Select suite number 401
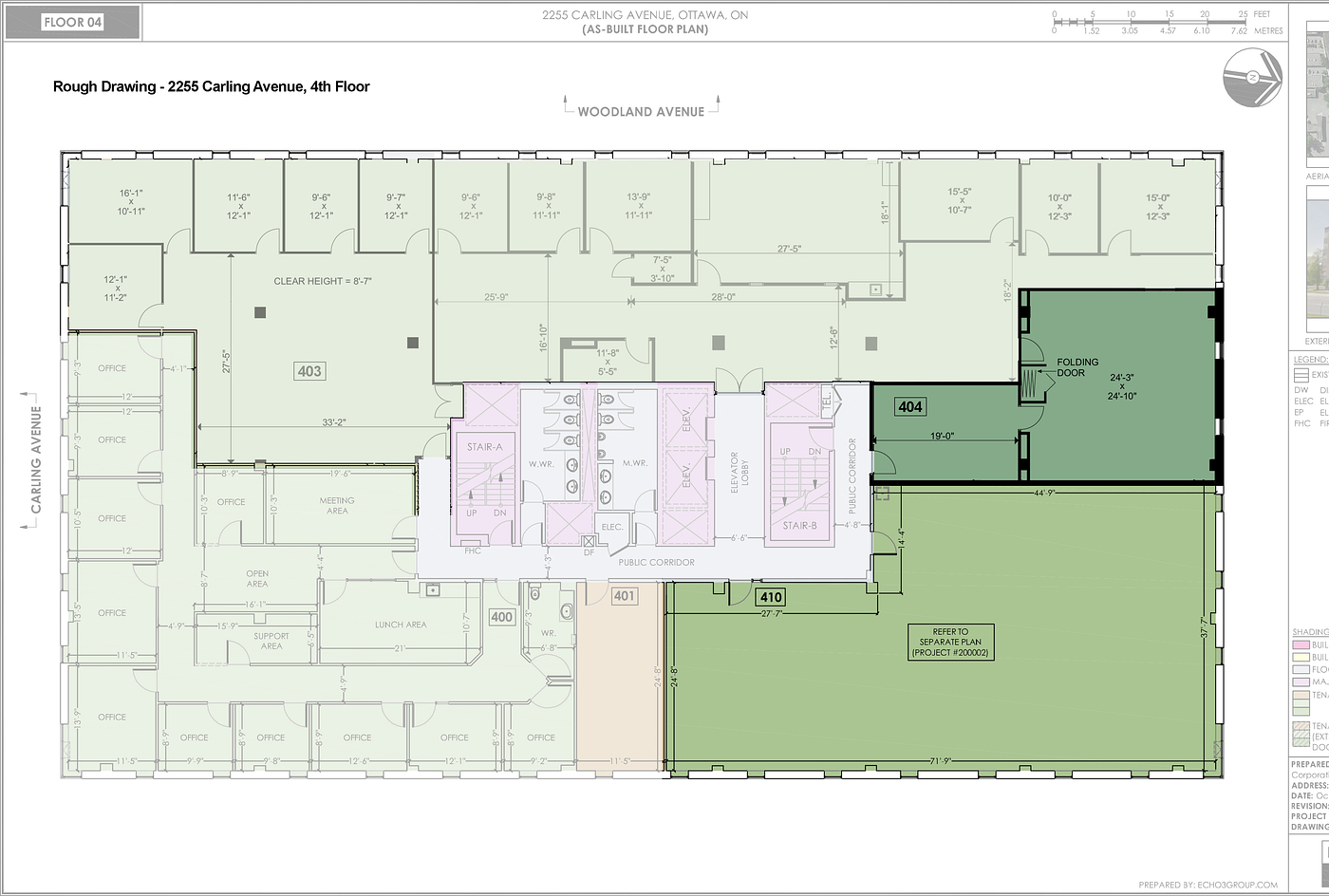 click(x=624, y=596)
